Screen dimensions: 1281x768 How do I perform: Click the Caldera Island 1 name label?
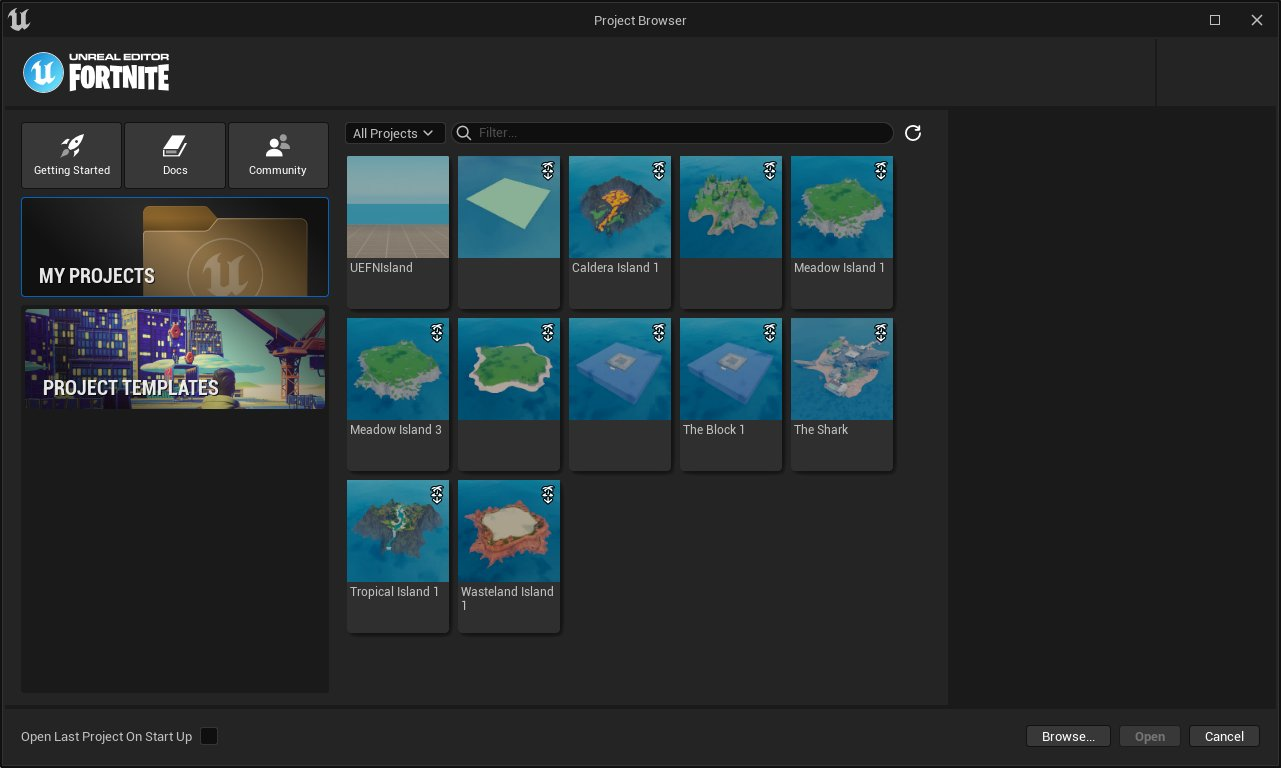[616, 268]
